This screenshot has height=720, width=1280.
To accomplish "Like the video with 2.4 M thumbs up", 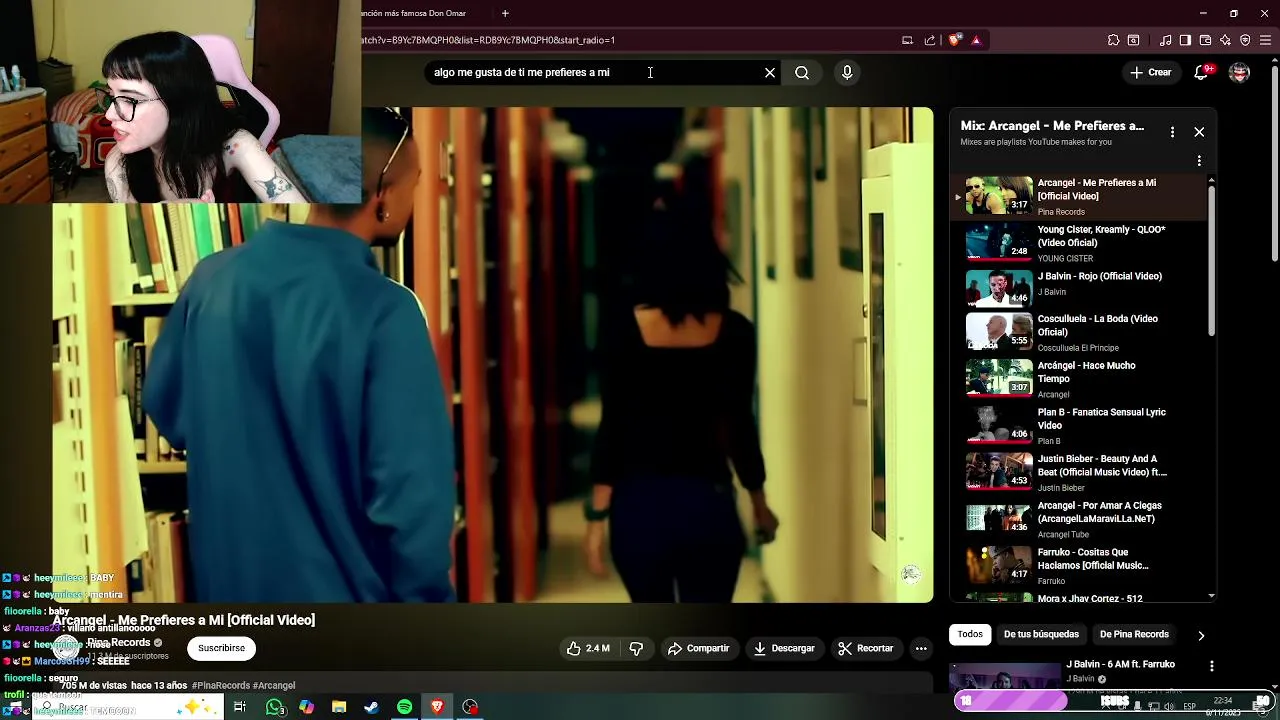I will (587, 648).
